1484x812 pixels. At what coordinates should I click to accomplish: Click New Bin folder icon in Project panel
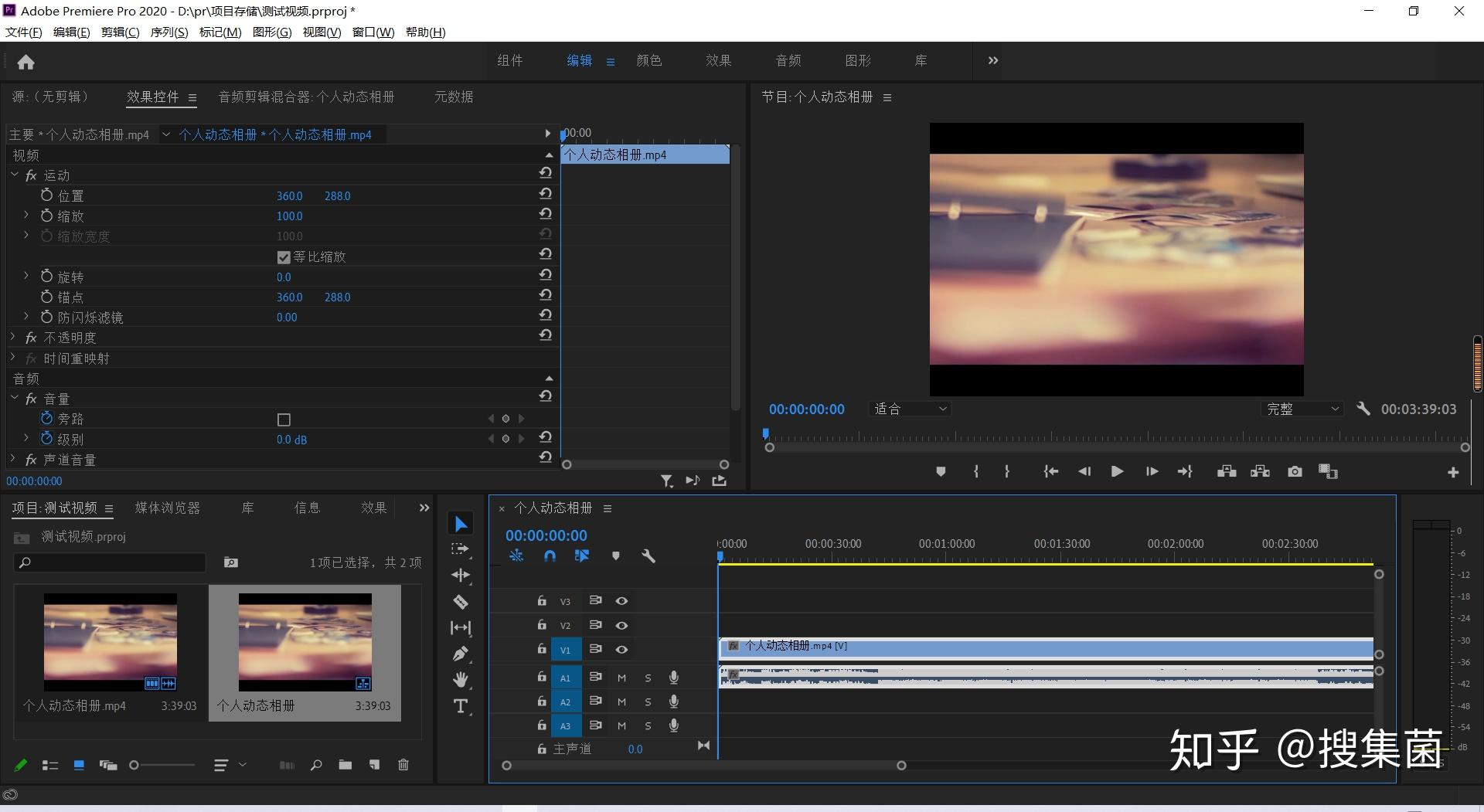(345, 765)
